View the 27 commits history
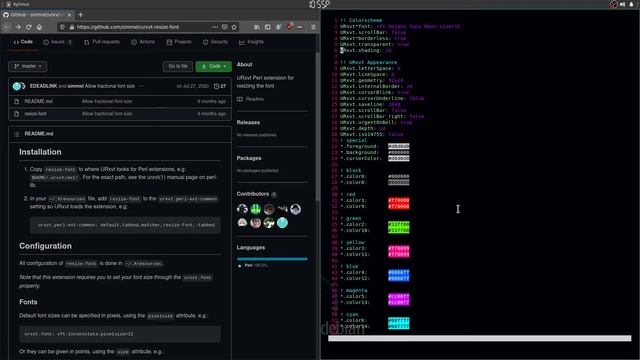Image resolution: width=640 pixels, height=360 pixels. 220,86
